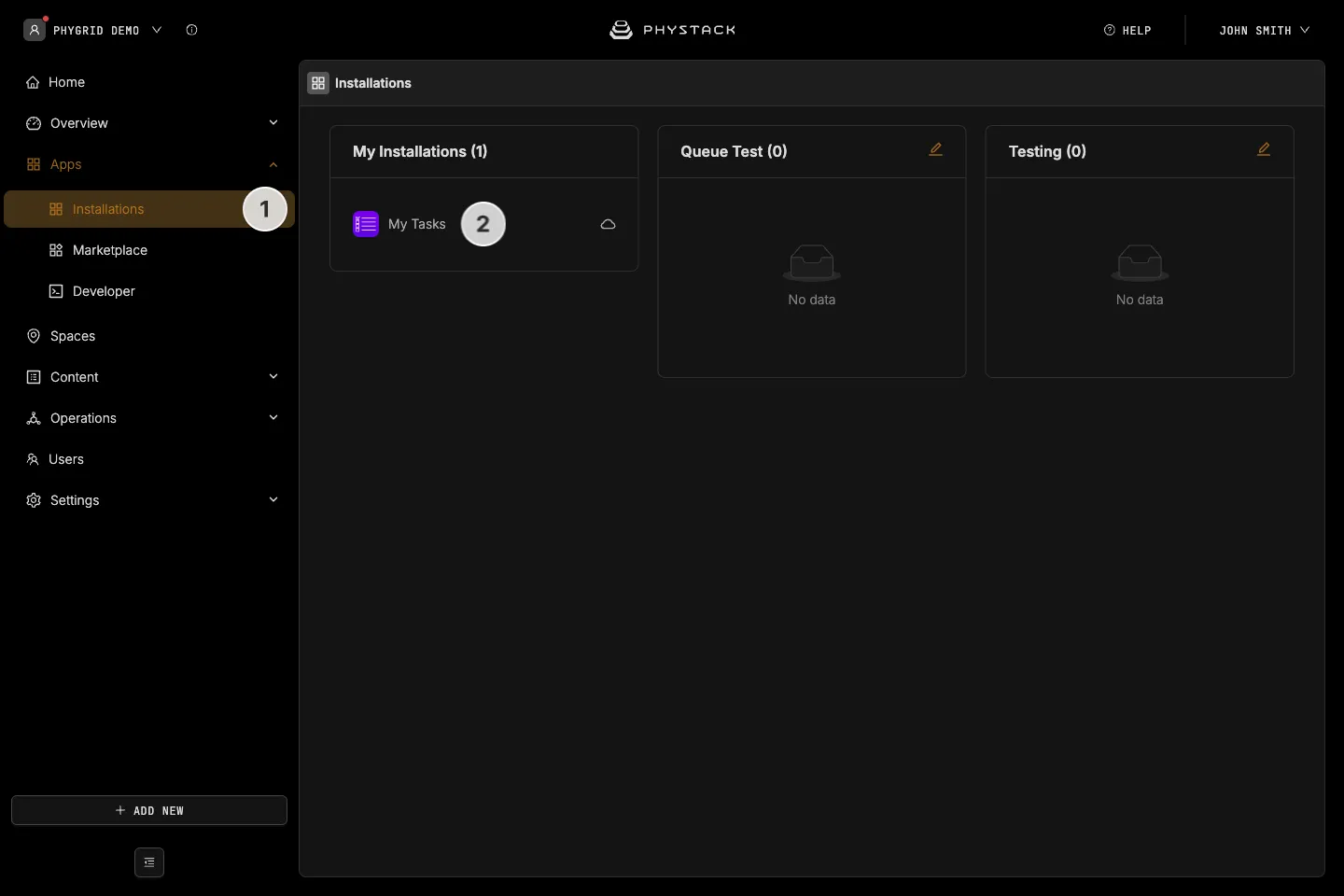Click the purple My Tasks app icon
Viewport: 1344px width, 896px height.
(x=366, y=224)
